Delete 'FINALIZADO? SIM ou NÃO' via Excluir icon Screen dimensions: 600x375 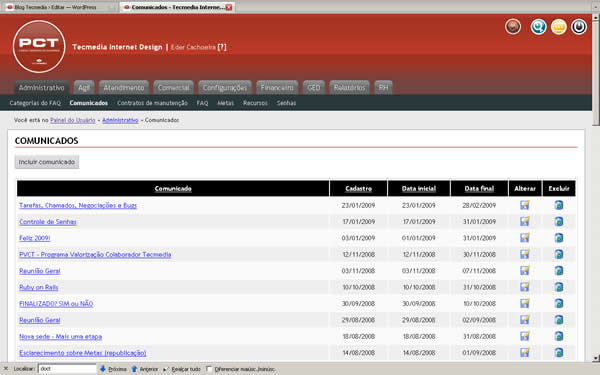click(x=559, y=303)
